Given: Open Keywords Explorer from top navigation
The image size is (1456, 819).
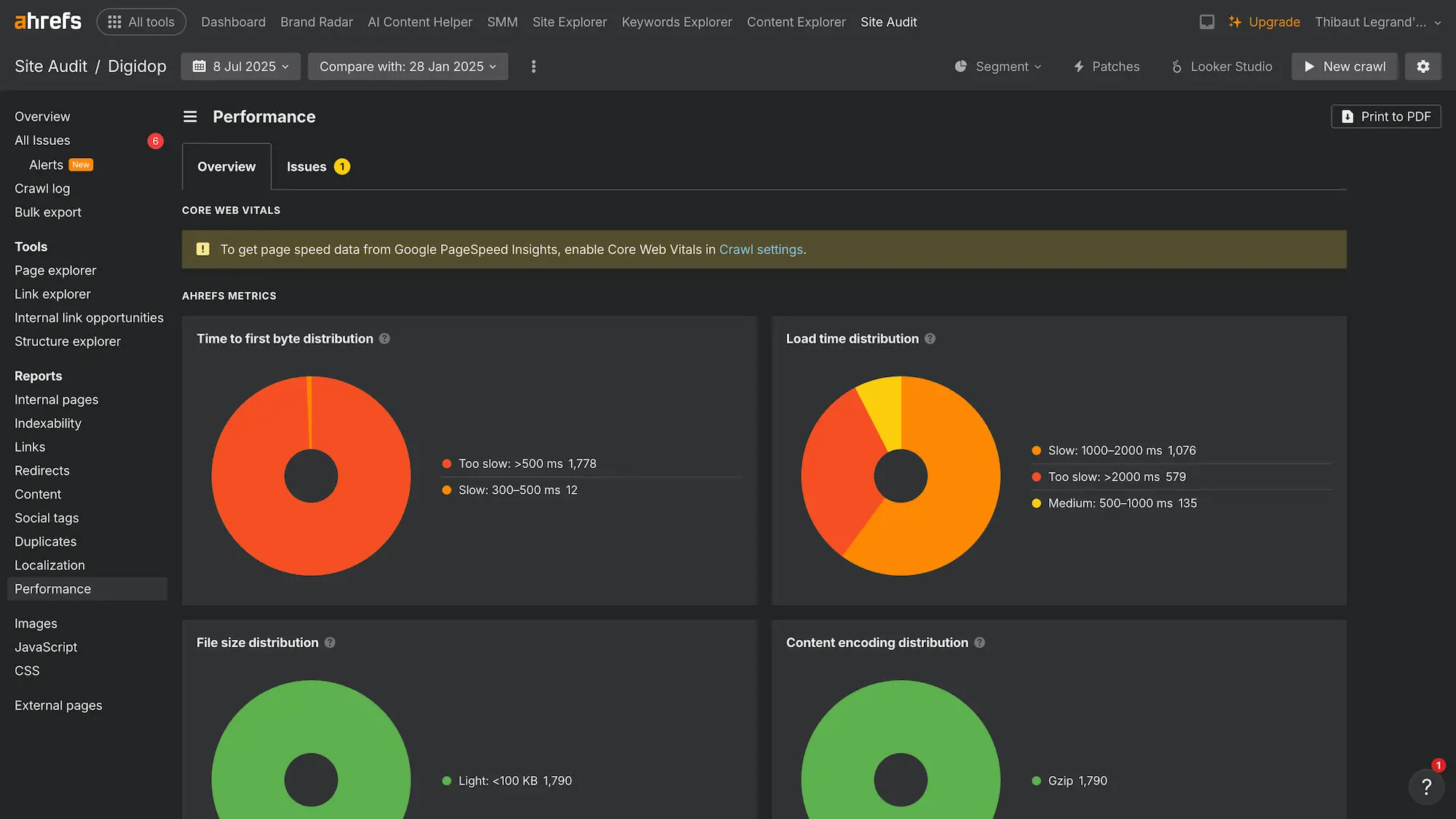Looking at the screenshot, I should pyautogui.click(x=676, y=22).
